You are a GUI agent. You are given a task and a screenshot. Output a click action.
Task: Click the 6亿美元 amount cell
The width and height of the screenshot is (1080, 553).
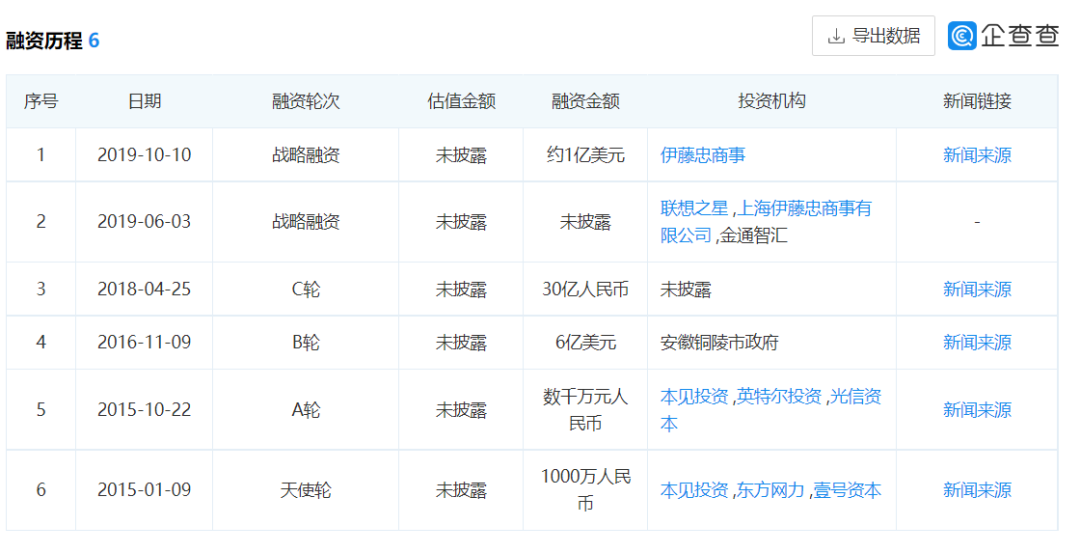click(585, 342)
